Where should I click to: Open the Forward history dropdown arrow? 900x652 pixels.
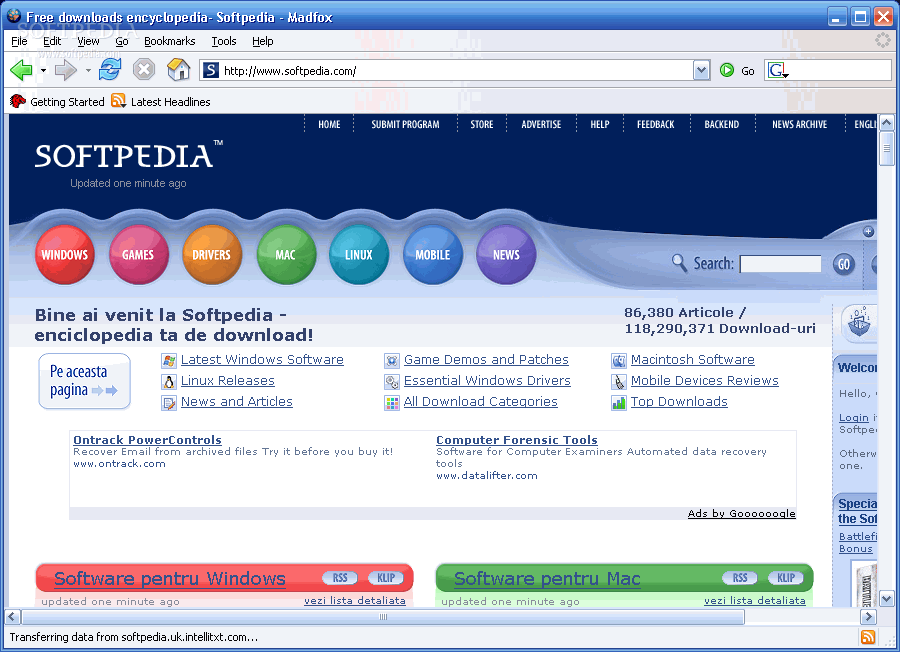click(88, 71)
